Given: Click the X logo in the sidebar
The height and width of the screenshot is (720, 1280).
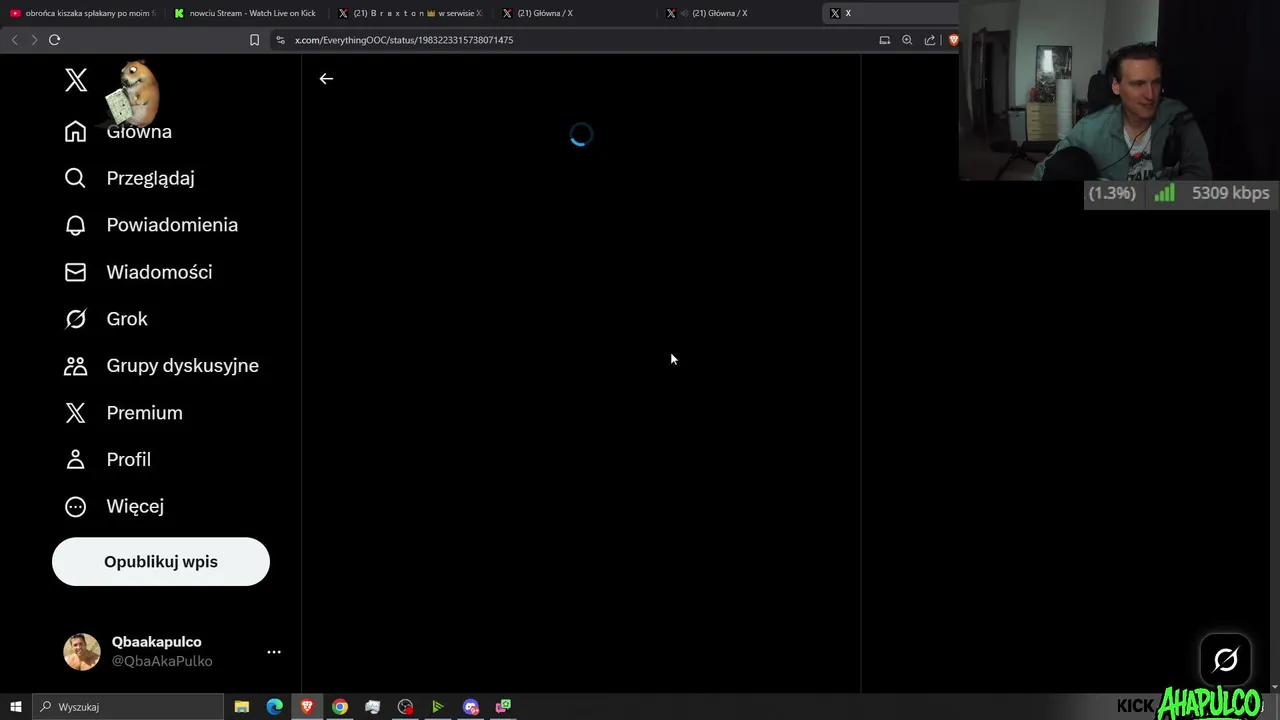Looking at the screenshot, I should [76, 80].
